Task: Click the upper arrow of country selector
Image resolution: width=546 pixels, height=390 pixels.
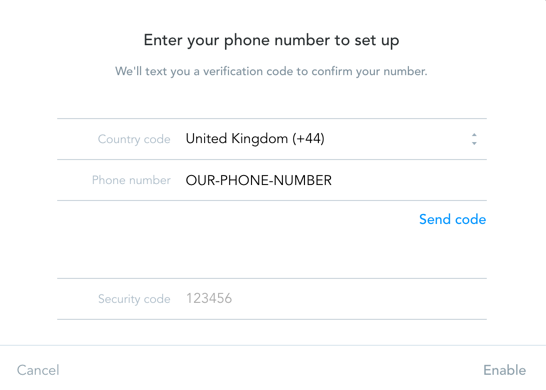Action: click(474, 135)
